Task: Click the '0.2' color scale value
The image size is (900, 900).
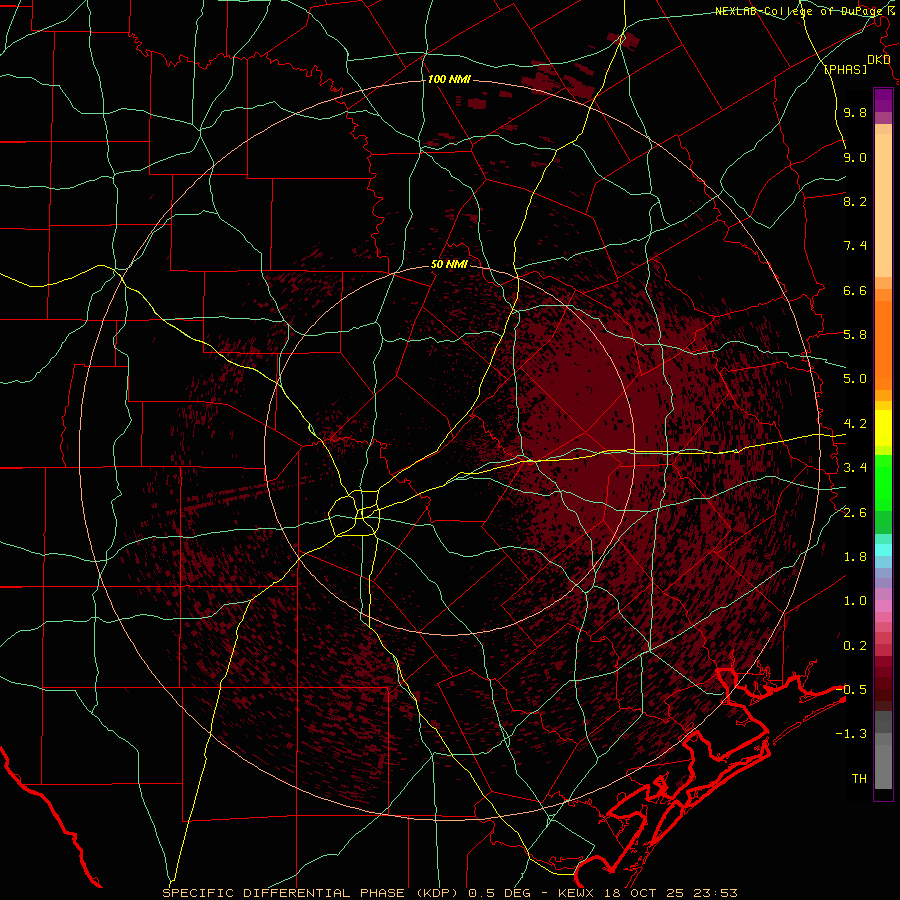Action: click(x=855, y=646)
